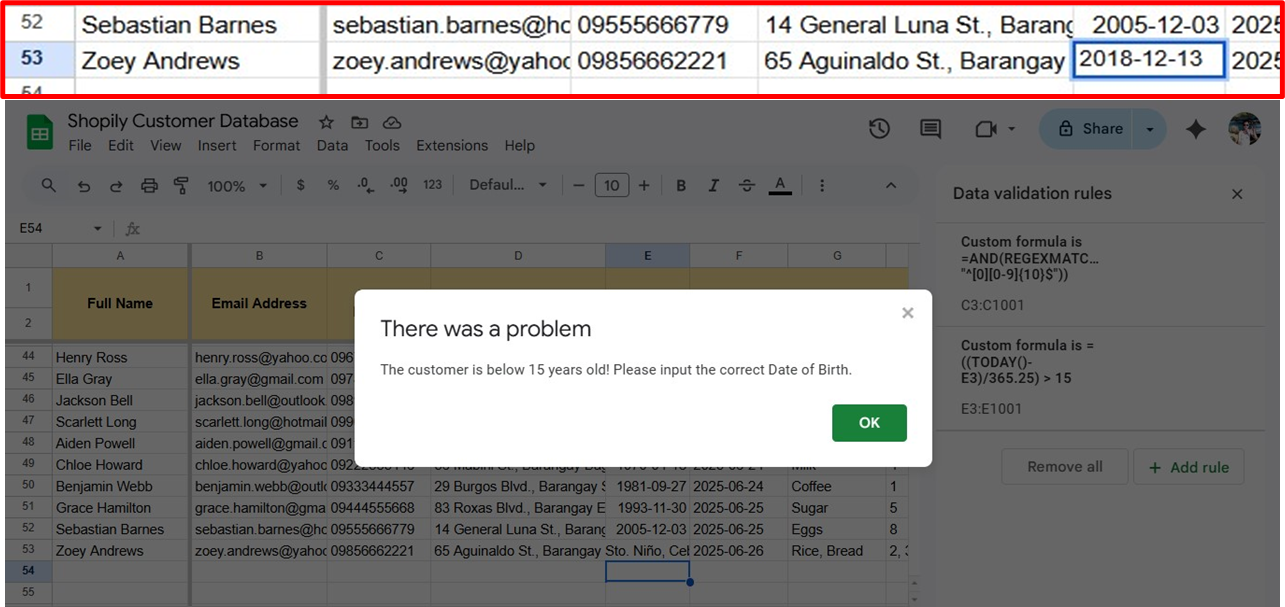Open the View menu
The height and width of the screenshot is (607, 1285).
pyautogui.click(x=166, y=145)
